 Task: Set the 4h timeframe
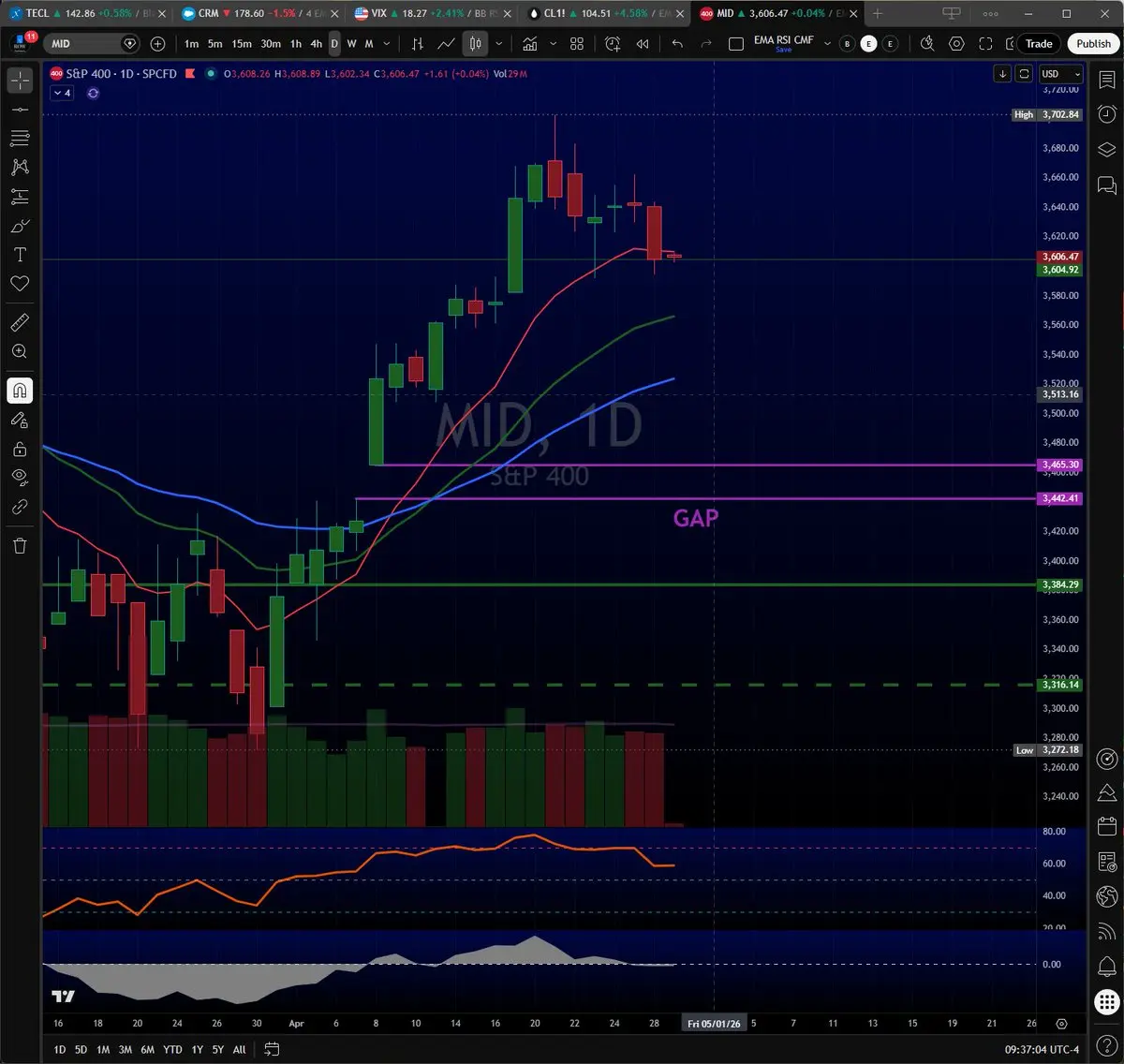[316, 44]
